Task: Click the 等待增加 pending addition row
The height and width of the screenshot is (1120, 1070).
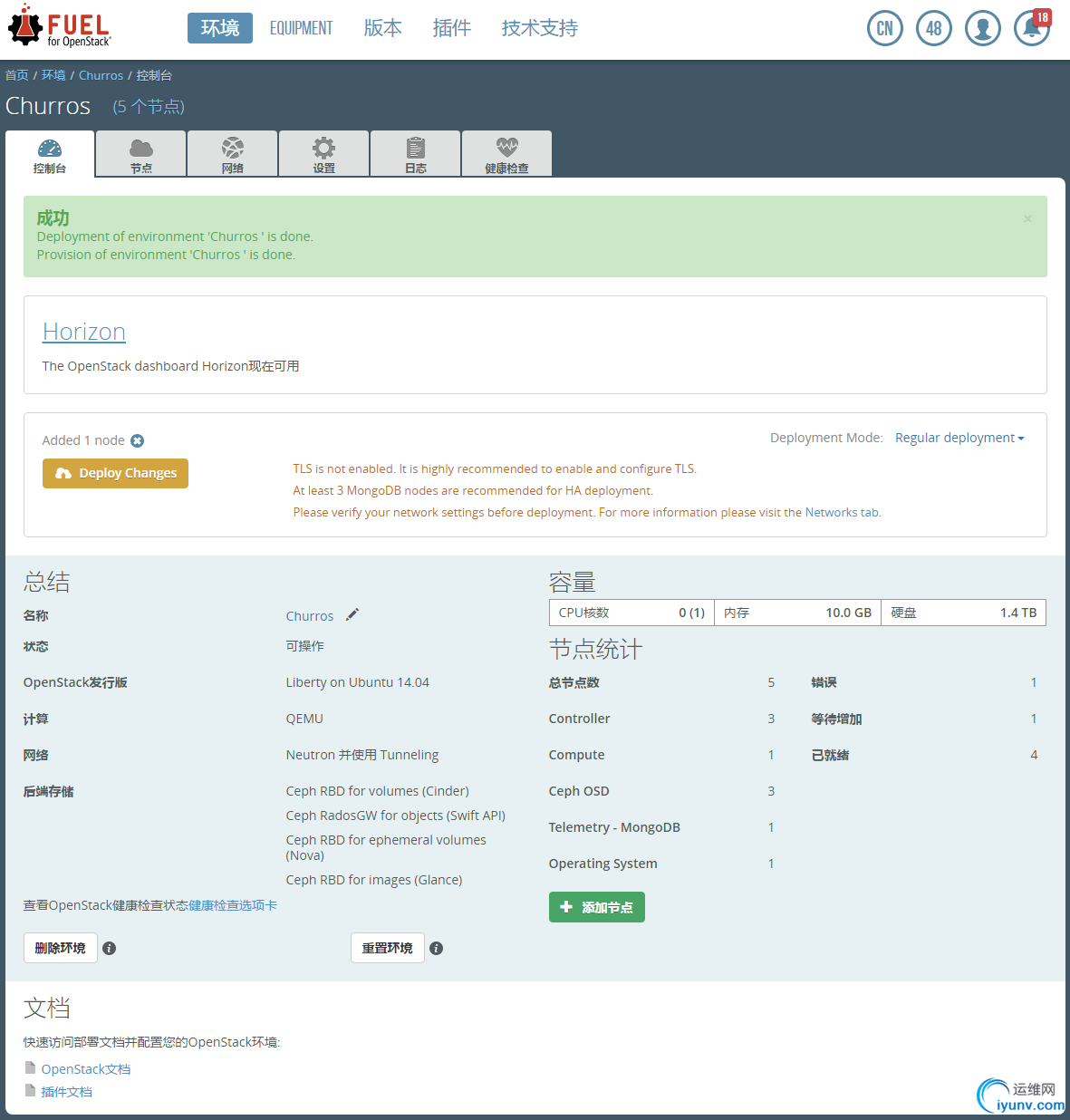Action: point(924,719)
